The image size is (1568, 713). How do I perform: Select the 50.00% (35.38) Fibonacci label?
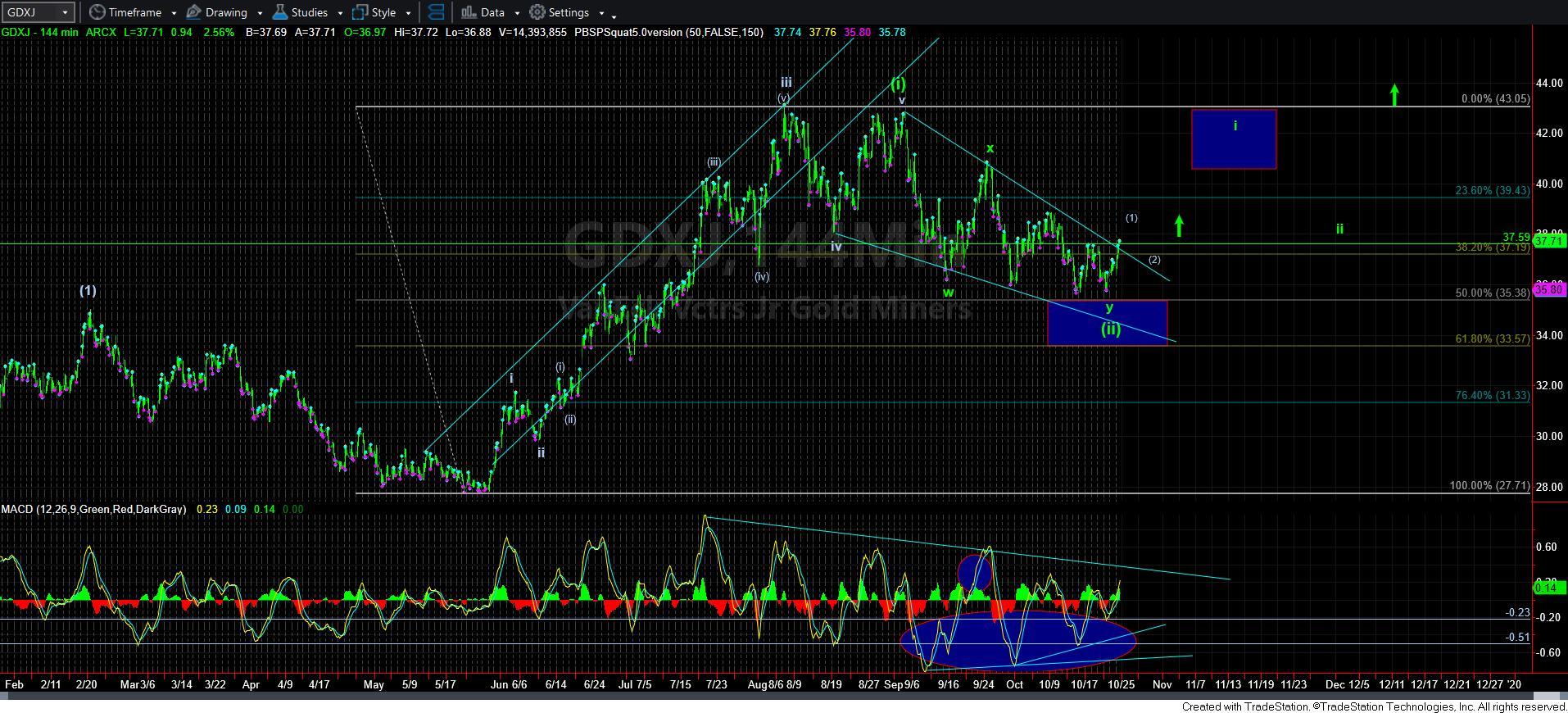pyautogui.click(x=1492, y=293)
